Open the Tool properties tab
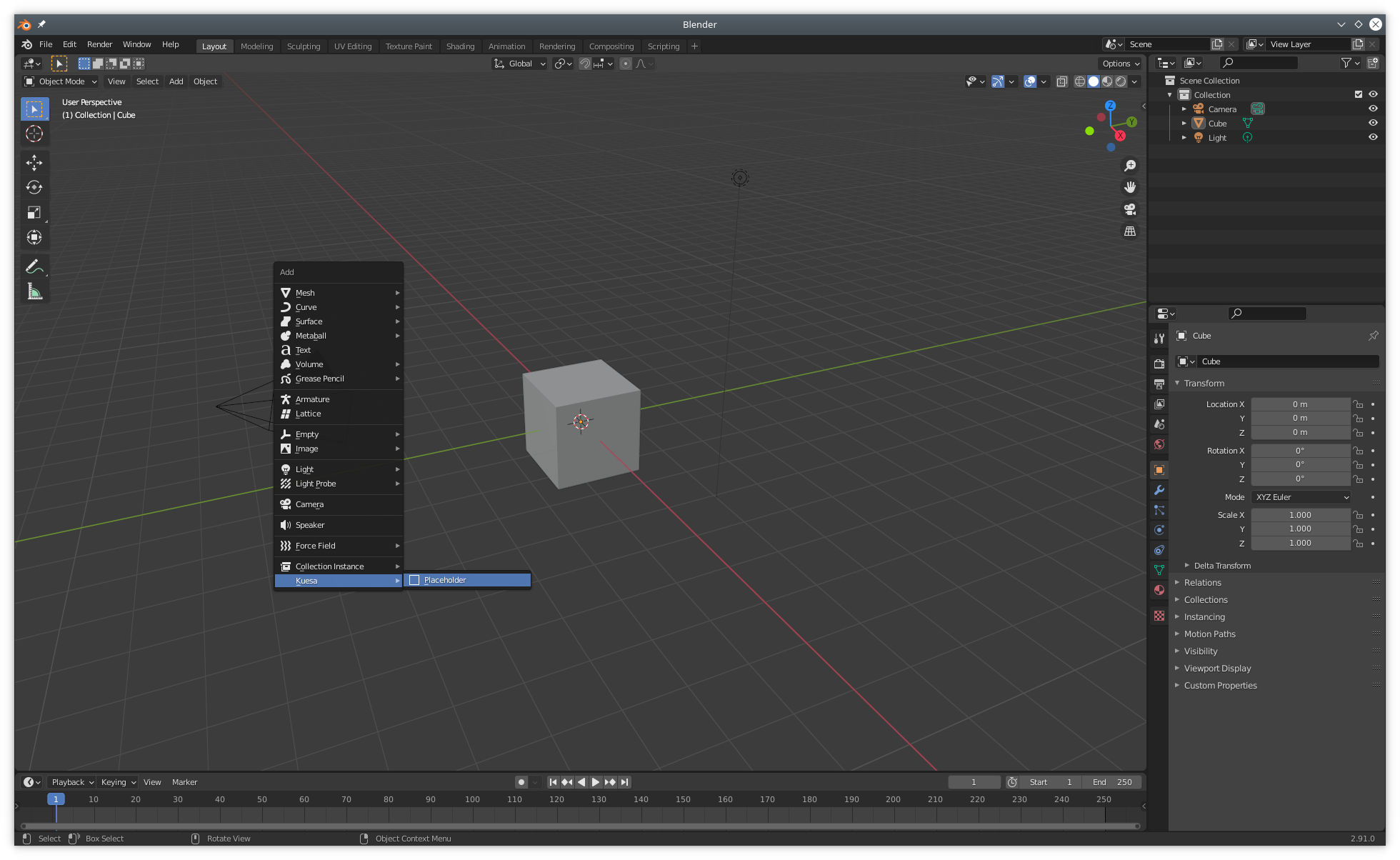This screenshot has width=1400, height=860. 1159,339
